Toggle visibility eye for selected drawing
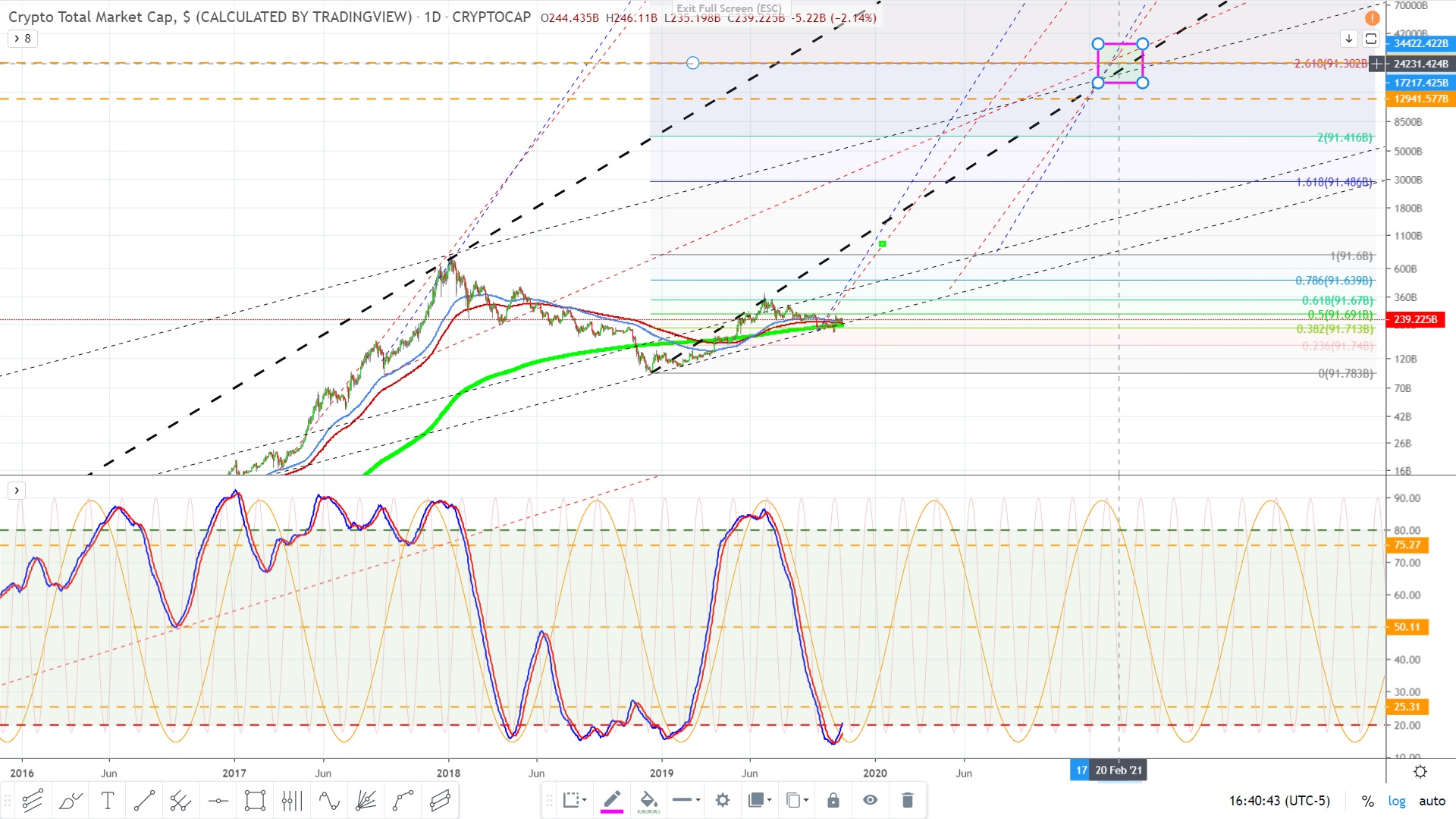 (871, 800)
